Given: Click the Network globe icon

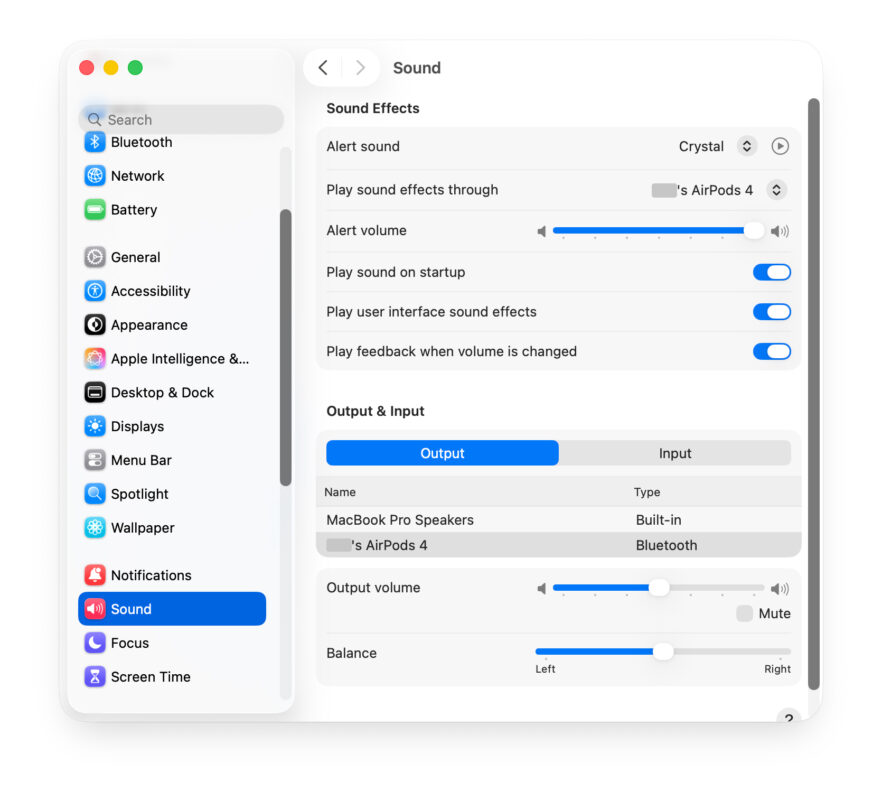Looking at the screenshot, I should (95, 176).
